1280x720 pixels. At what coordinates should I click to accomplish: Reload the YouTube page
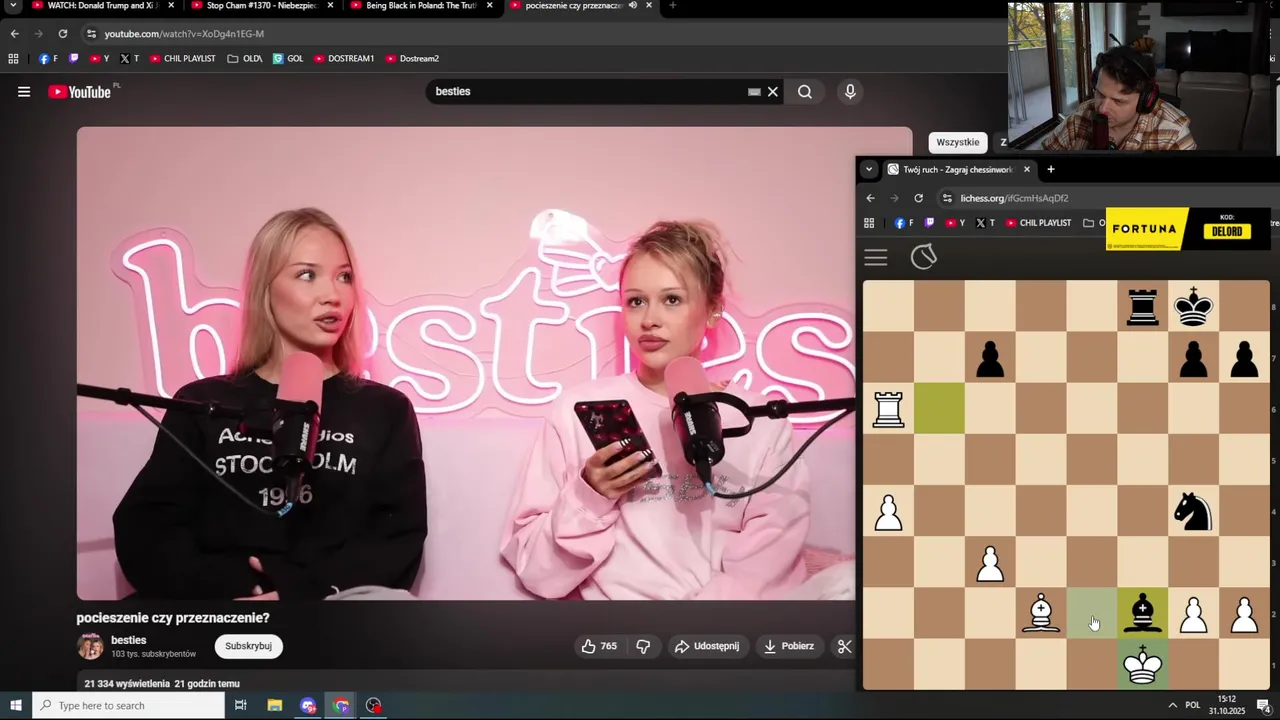(x=62, y=34)
